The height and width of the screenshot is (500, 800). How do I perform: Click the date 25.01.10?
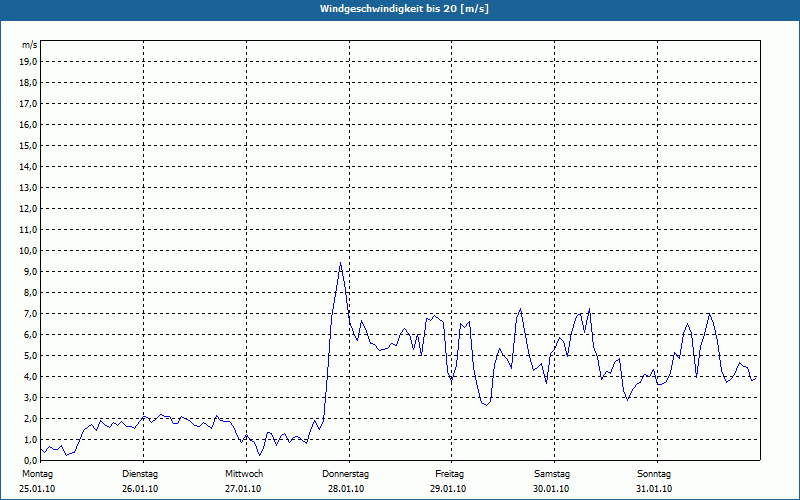tap(37, 489)
